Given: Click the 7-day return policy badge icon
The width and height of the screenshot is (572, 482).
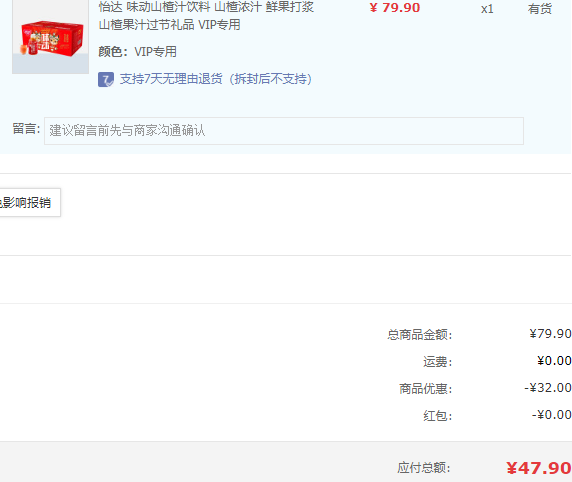Looking at the screenshot, I should click(106, 80).
